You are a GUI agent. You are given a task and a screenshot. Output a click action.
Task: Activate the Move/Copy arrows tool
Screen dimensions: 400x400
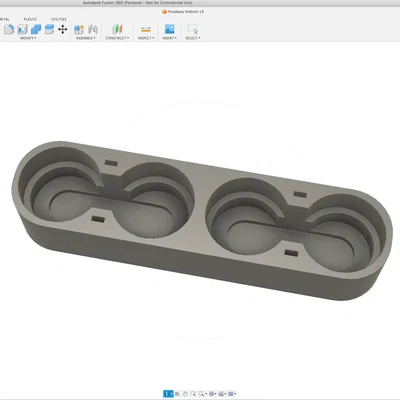pos(63,29)
